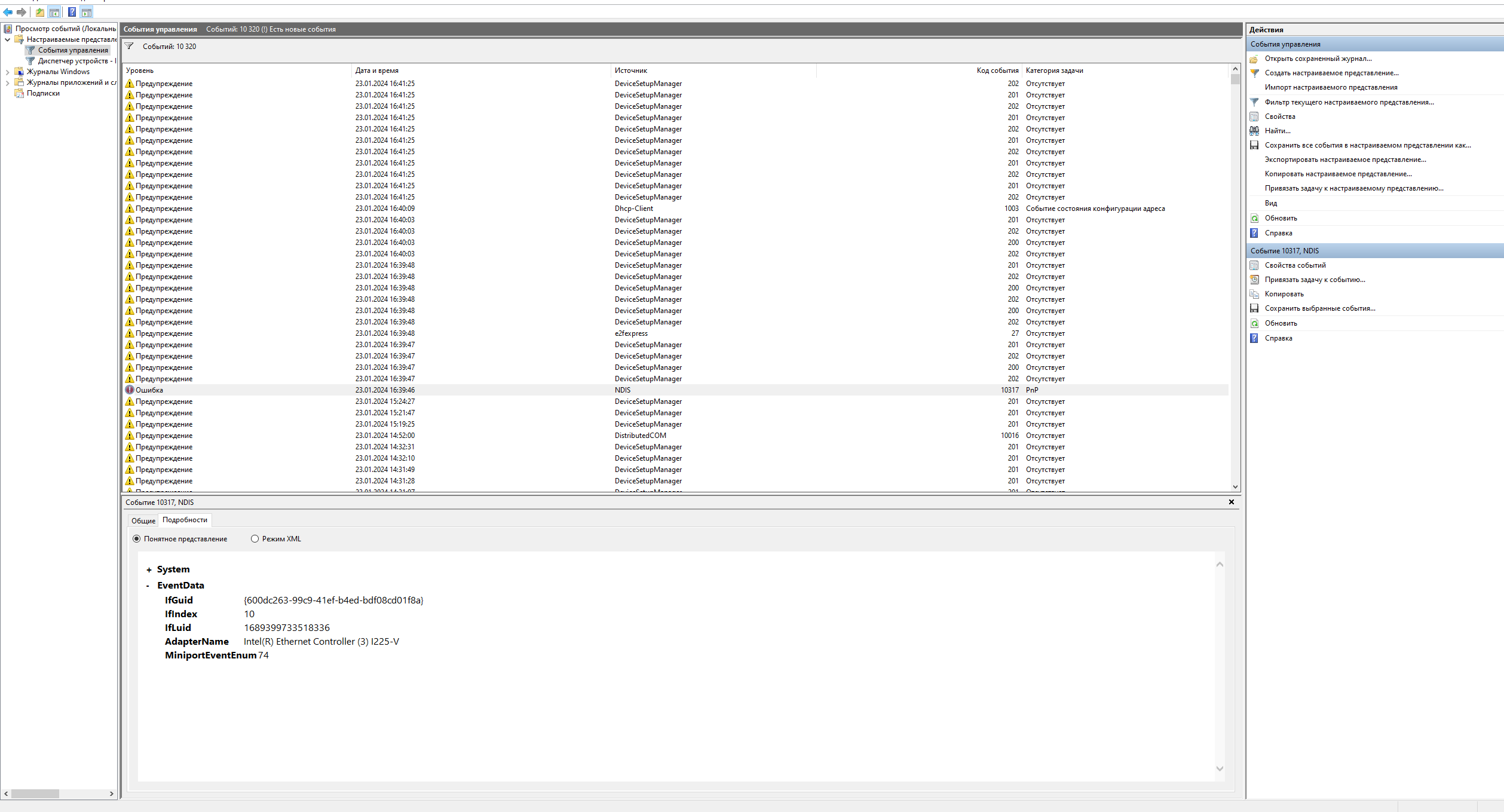Viewport: 1504px width, 812px height.
Task: Click Копировать настраиваемое представление link
Action: click(x=1338, y=174)
